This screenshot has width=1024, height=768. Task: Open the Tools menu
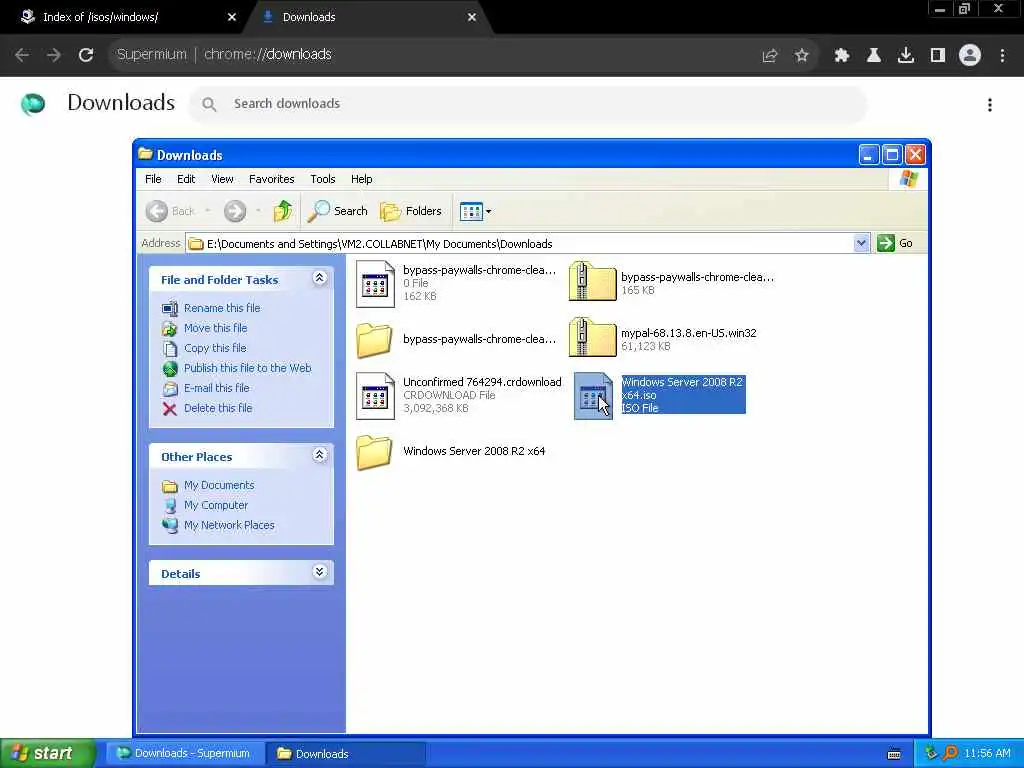(323, 179)
